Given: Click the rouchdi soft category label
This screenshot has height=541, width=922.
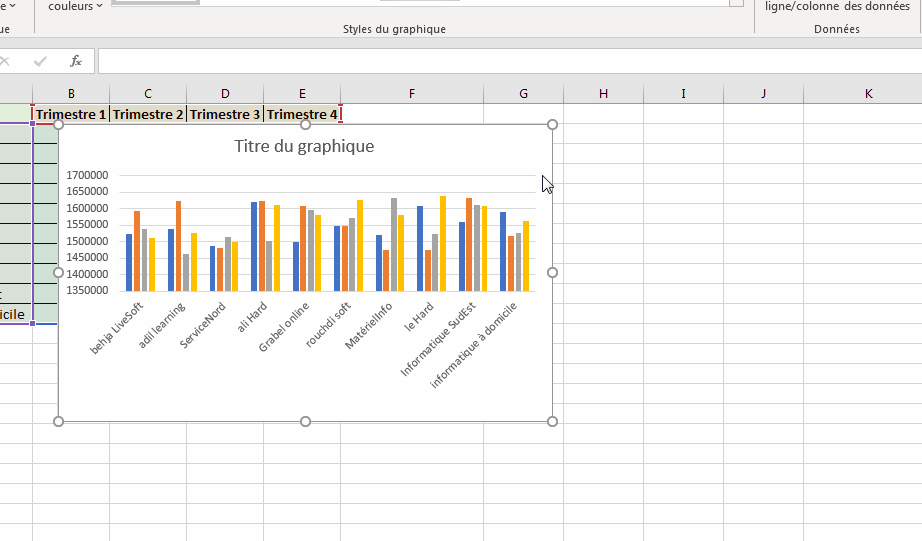Looking at the screenshot, I should 328,325.
